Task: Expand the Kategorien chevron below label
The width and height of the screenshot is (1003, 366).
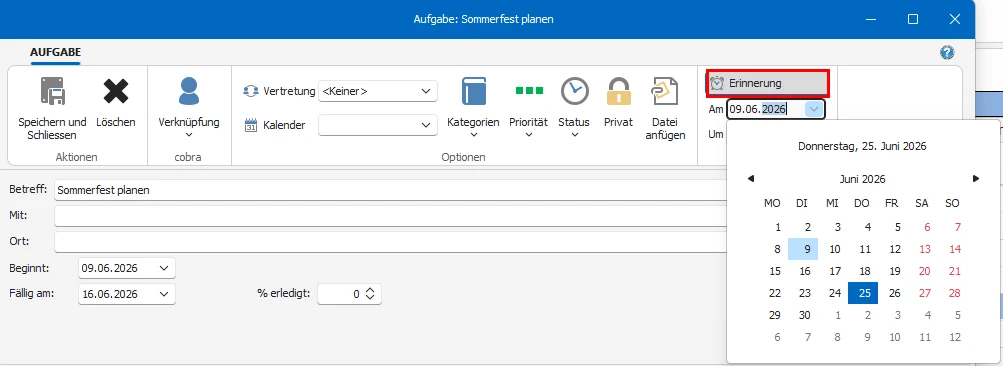Action: click(473, 134)
